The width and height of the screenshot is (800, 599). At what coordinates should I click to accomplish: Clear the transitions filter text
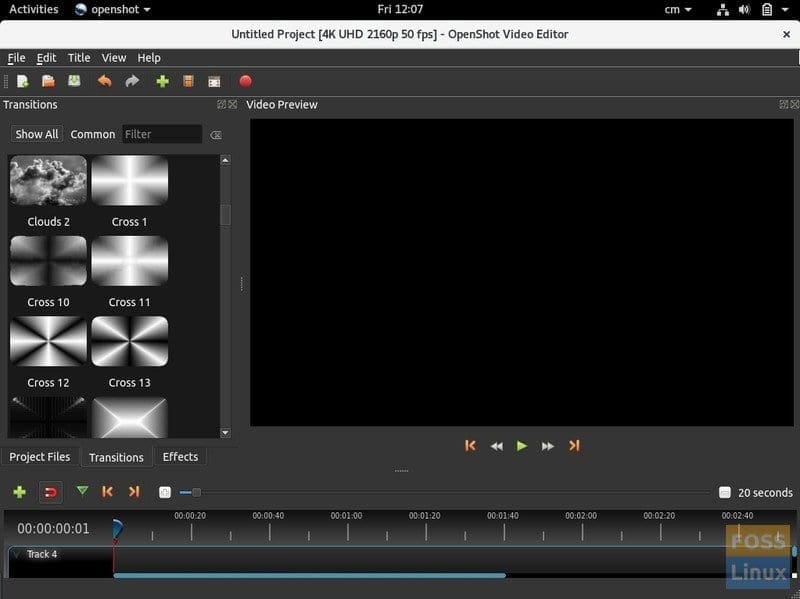tap(216, 135)
